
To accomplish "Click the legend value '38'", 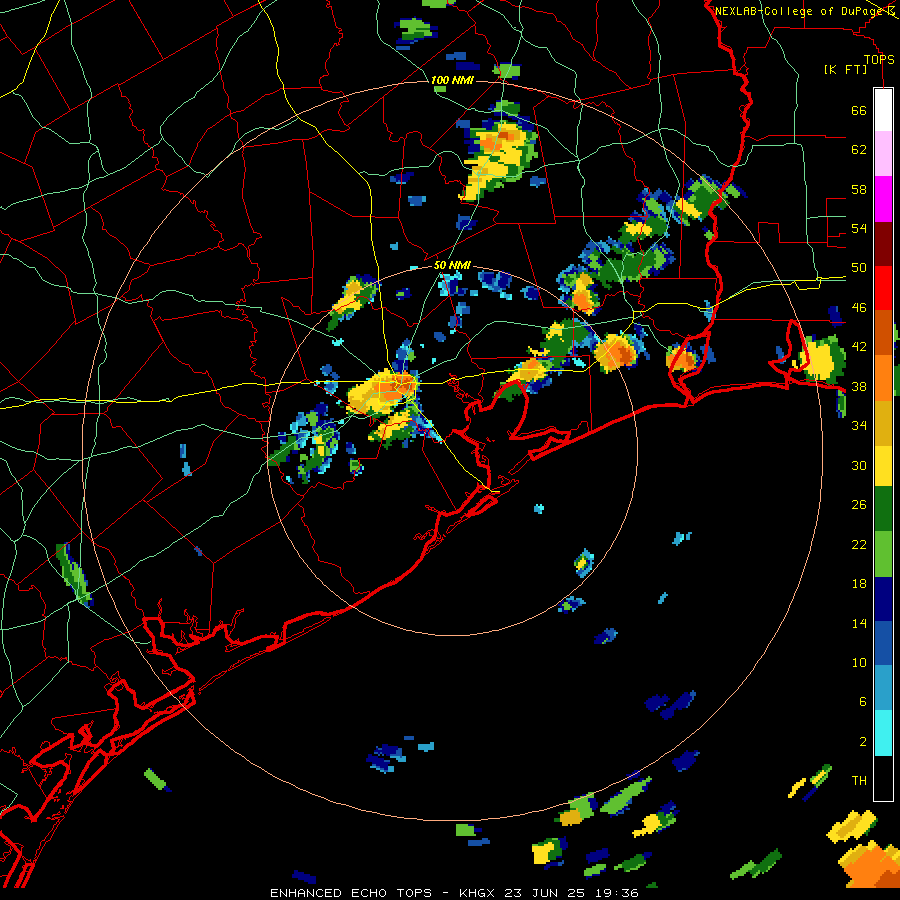I will pos(859,386).
